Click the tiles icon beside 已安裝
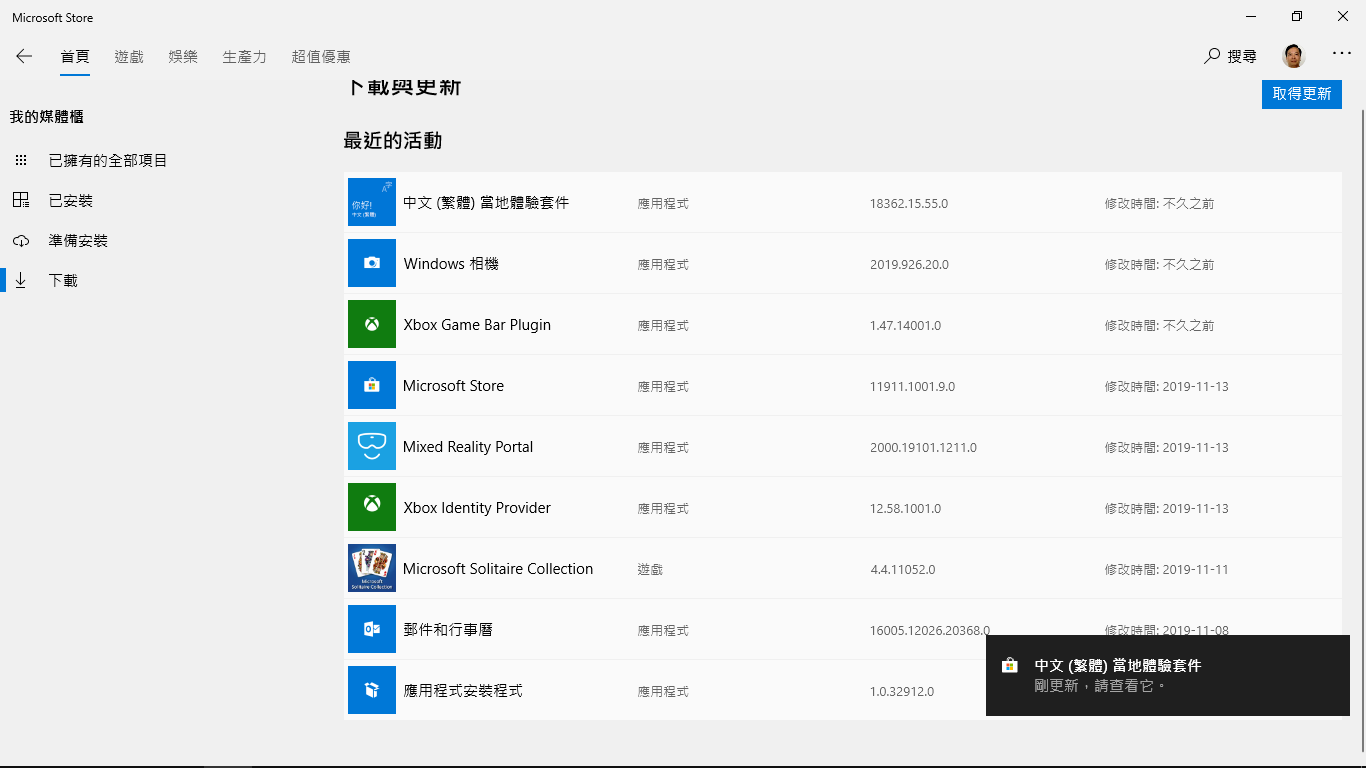Screen dimensions: 1366x768 click(x=21, y=200)
